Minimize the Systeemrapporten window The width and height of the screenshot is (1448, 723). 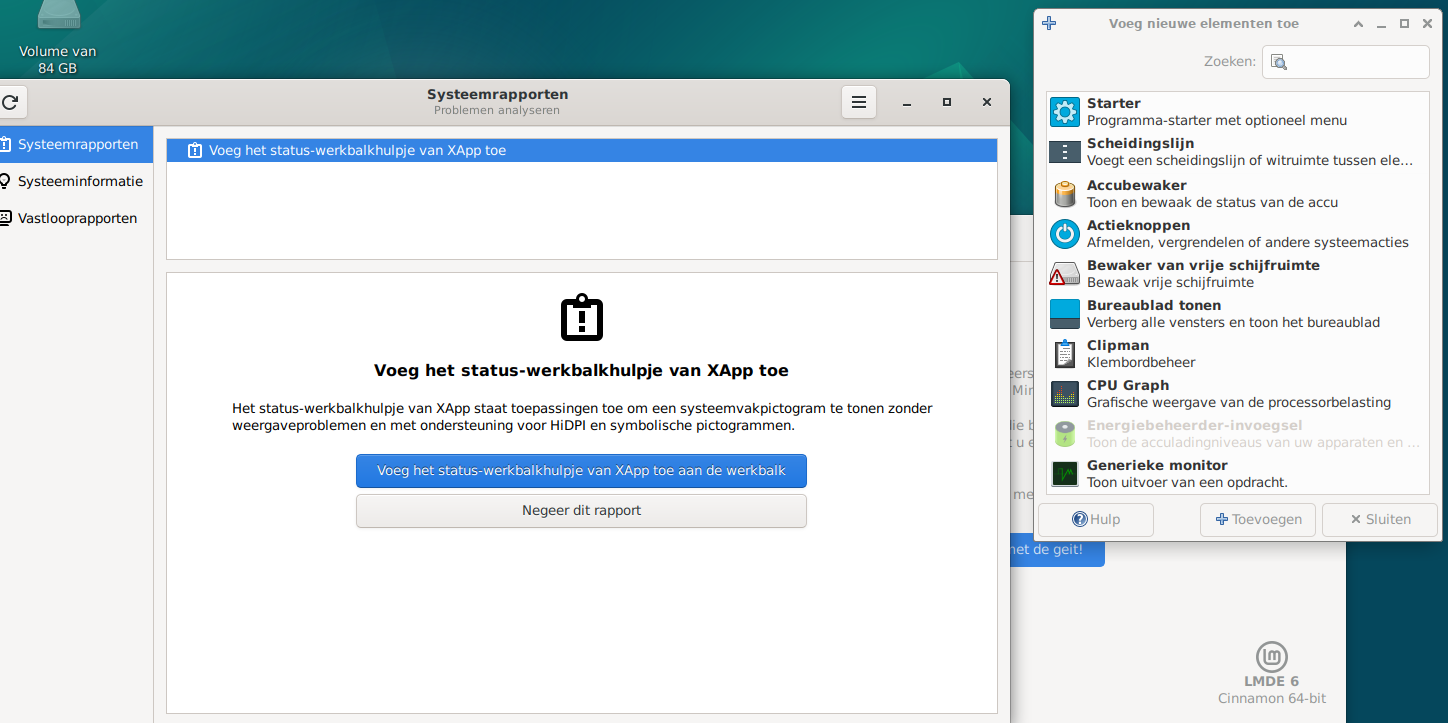[x=907, y=102]
